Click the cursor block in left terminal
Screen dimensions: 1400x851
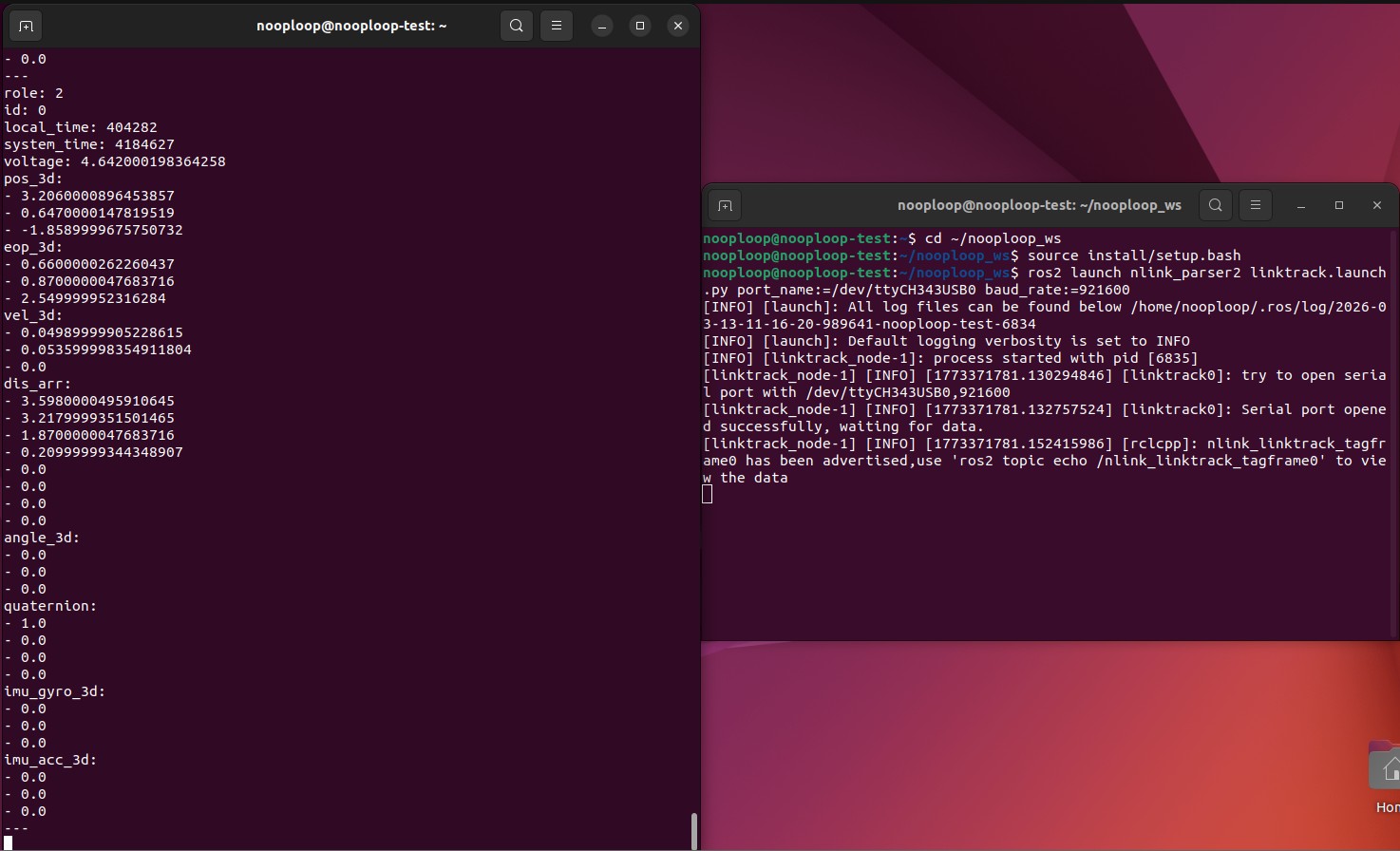(9, 843)
